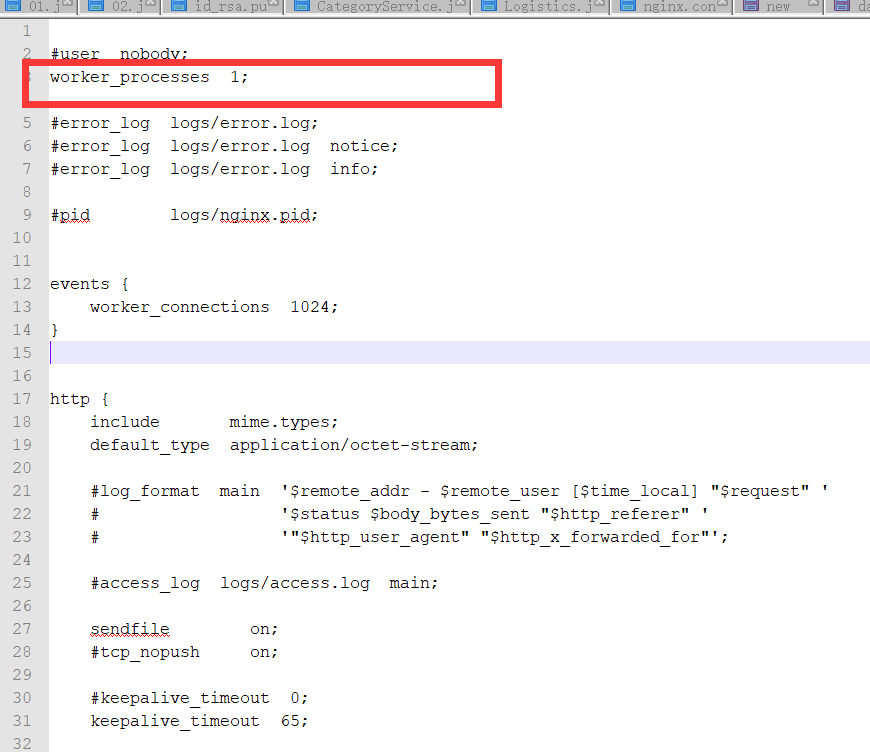This screenshot has width=870, height=752.
Task: Click 'mime.types;' text
Action: coord(284,422)
